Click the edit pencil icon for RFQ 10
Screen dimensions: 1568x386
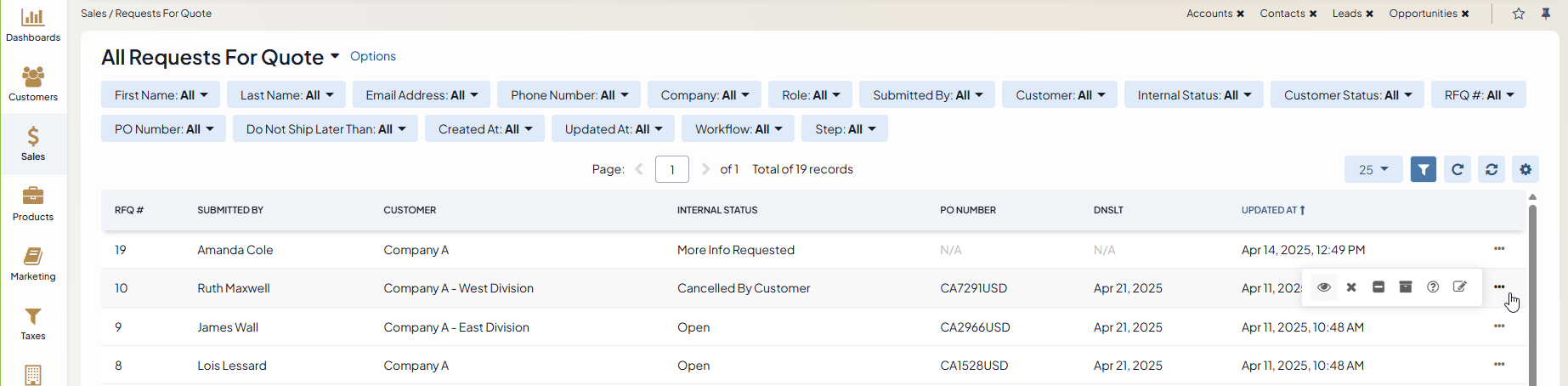[x=1460, y=287]
